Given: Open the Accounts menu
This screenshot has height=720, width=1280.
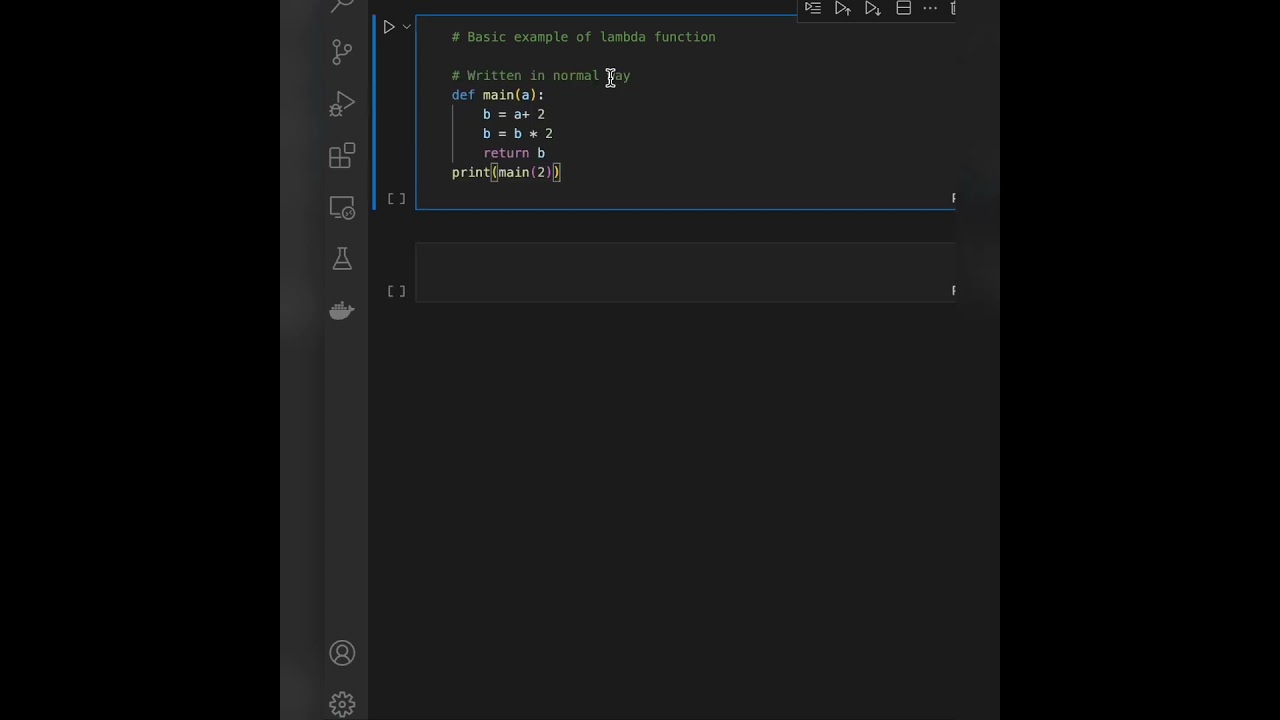Looking at the screenshot, I should pos(342,653).
